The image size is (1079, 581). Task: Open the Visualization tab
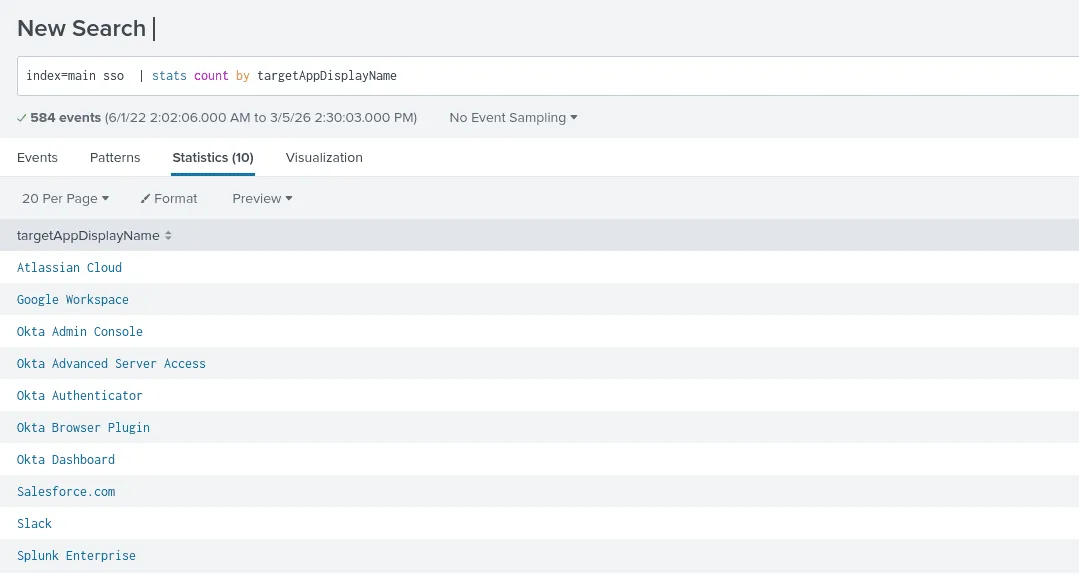[x=324, y=158]
